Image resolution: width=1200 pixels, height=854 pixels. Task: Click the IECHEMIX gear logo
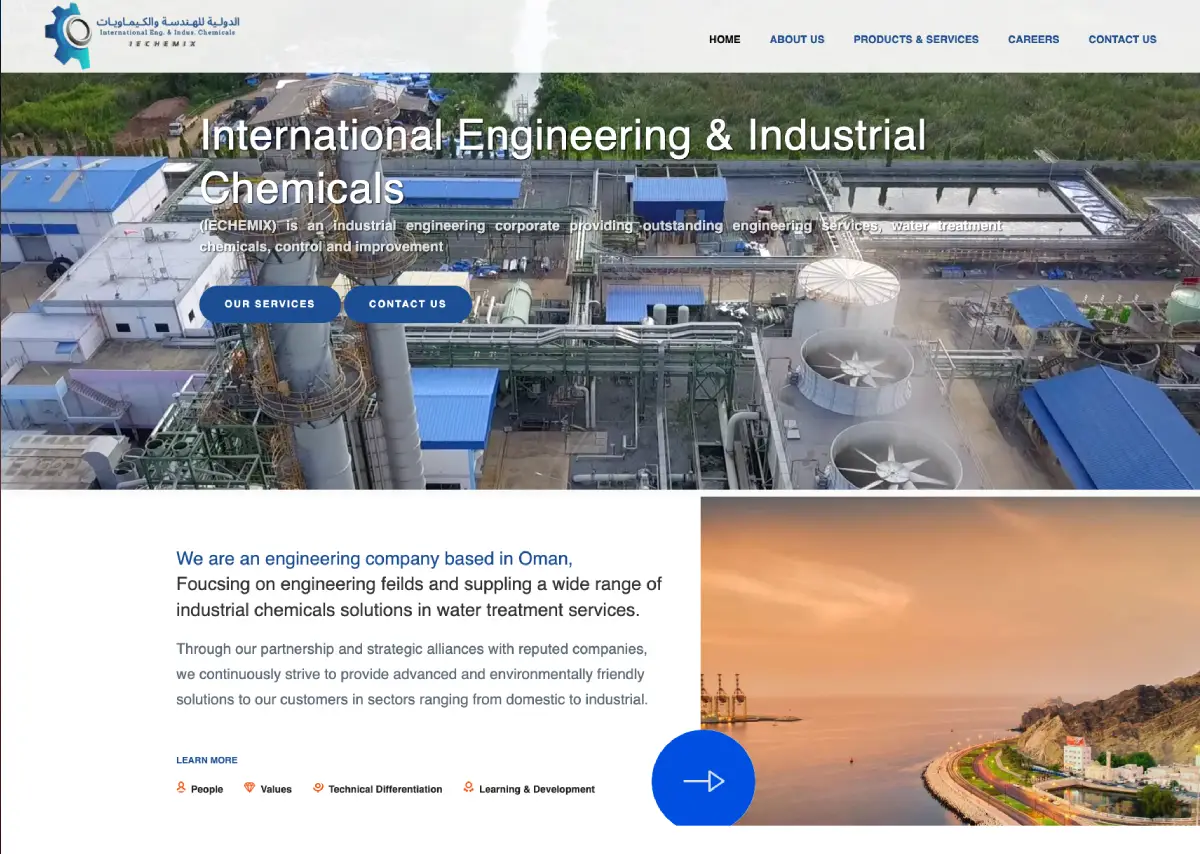(68, 36)
